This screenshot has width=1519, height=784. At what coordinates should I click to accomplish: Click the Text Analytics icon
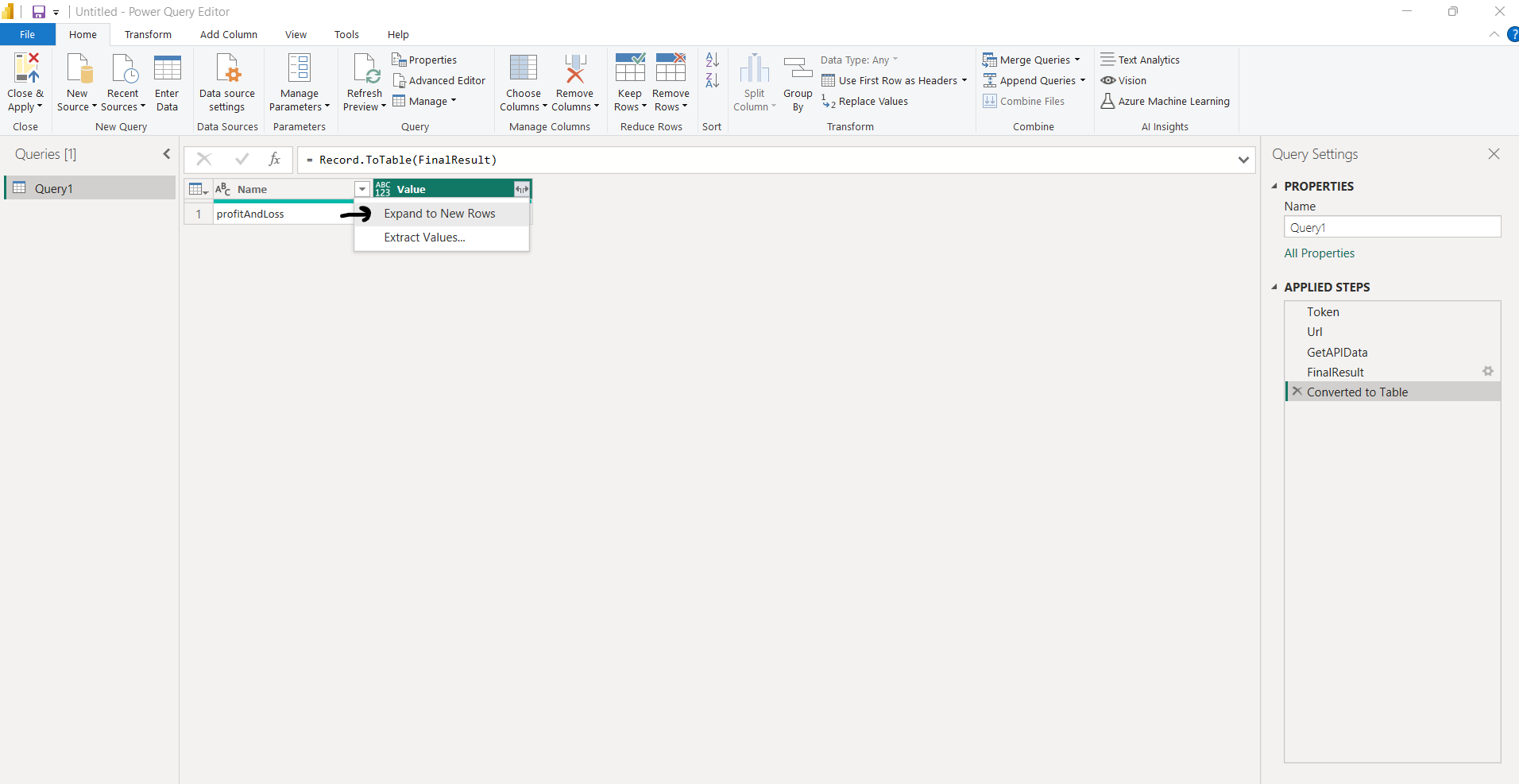pos(1107,60)
